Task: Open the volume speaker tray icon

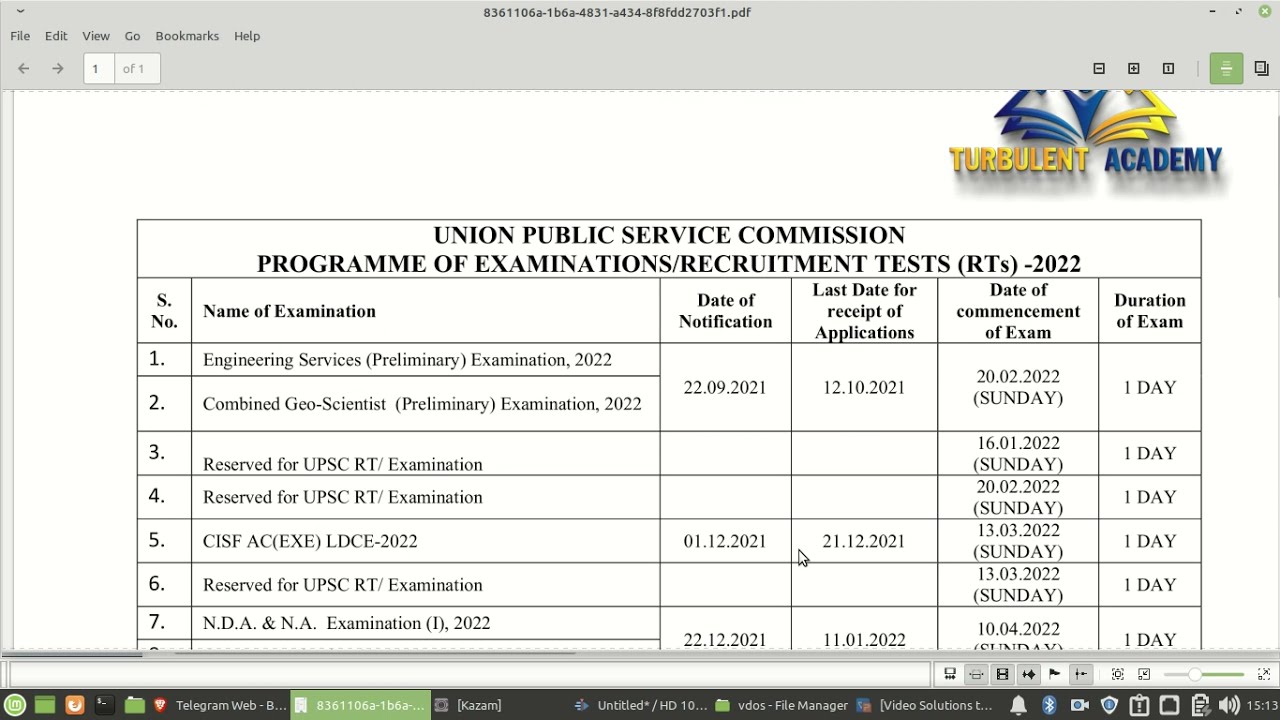Action: (x=1229, y=705)
